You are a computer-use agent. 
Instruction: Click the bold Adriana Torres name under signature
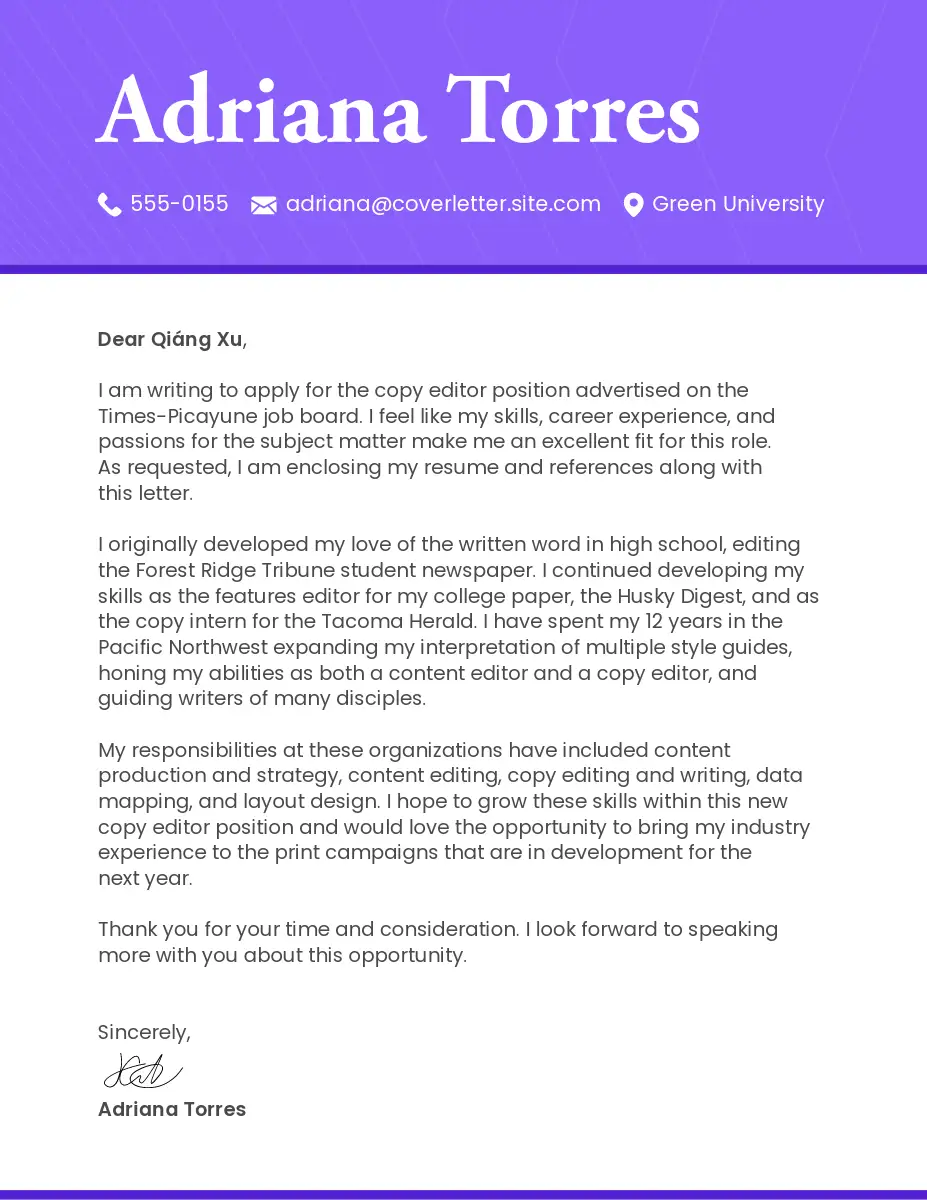pos(172,1109)
